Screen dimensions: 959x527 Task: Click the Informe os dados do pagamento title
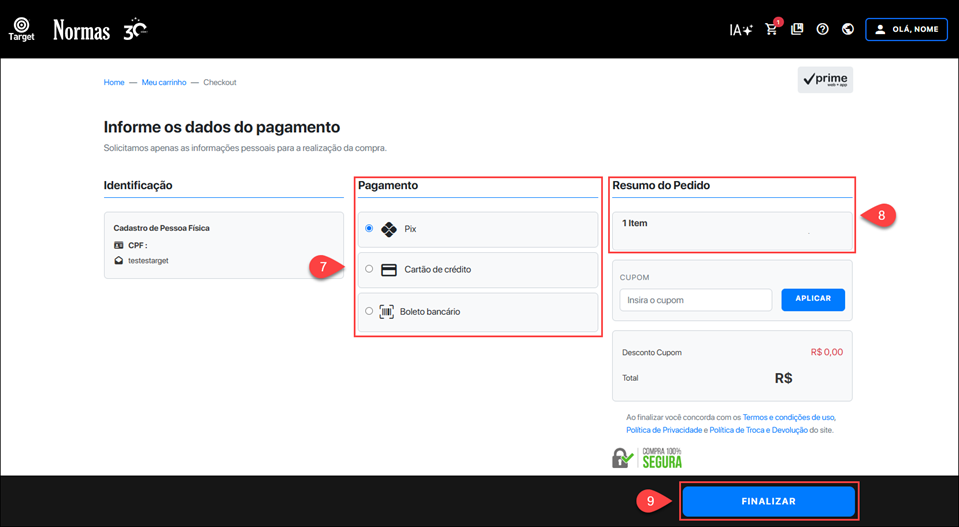click(x=221, y=127)
